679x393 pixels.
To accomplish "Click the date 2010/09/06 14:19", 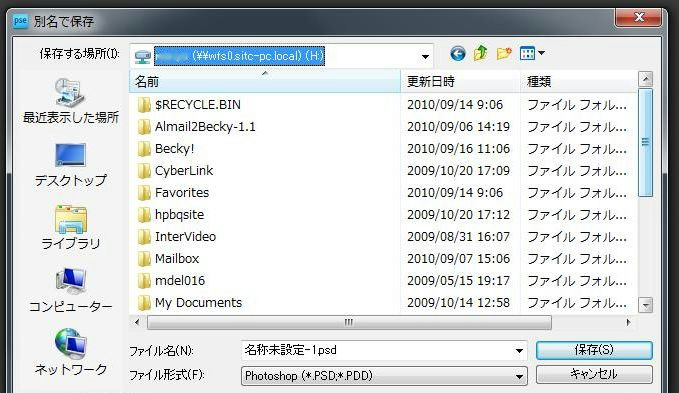I will (x=458, y=127).
